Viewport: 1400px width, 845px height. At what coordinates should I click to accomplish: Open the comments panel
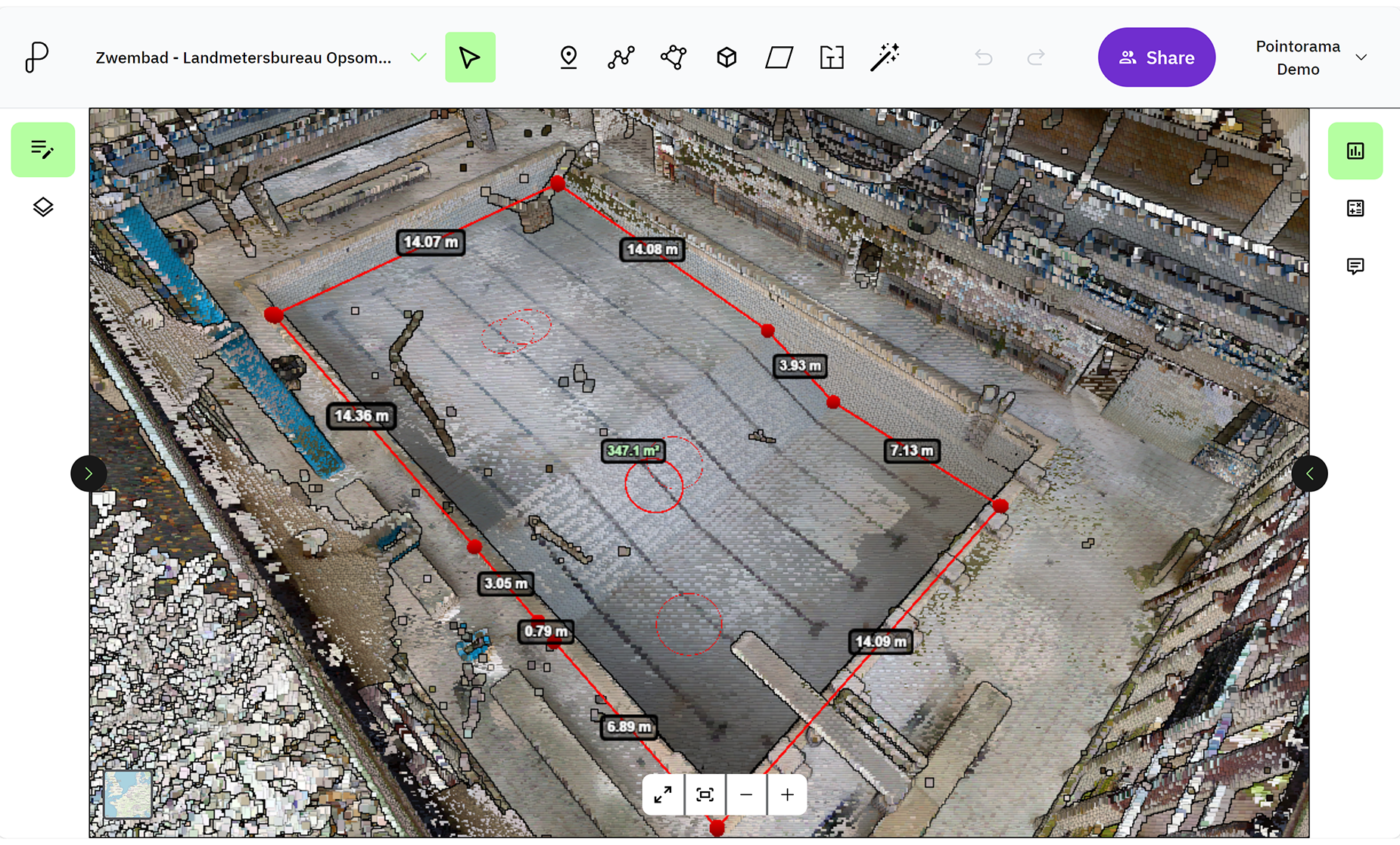point(1355,266)
